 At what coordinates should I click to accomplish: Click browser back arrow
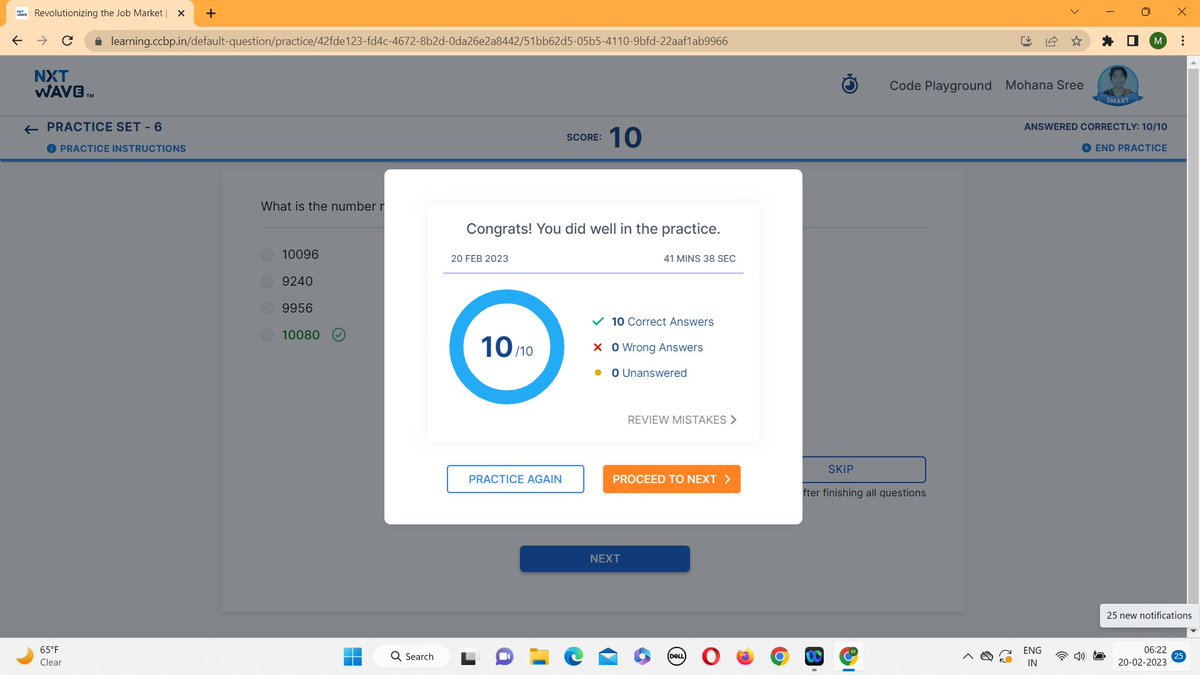click(19, 41)
